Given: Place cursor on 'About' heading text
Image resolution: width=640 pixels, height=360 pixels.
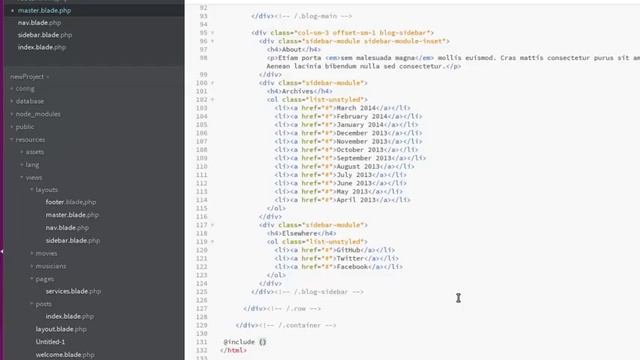Looking at the screenshot, I should coord(292,49).
